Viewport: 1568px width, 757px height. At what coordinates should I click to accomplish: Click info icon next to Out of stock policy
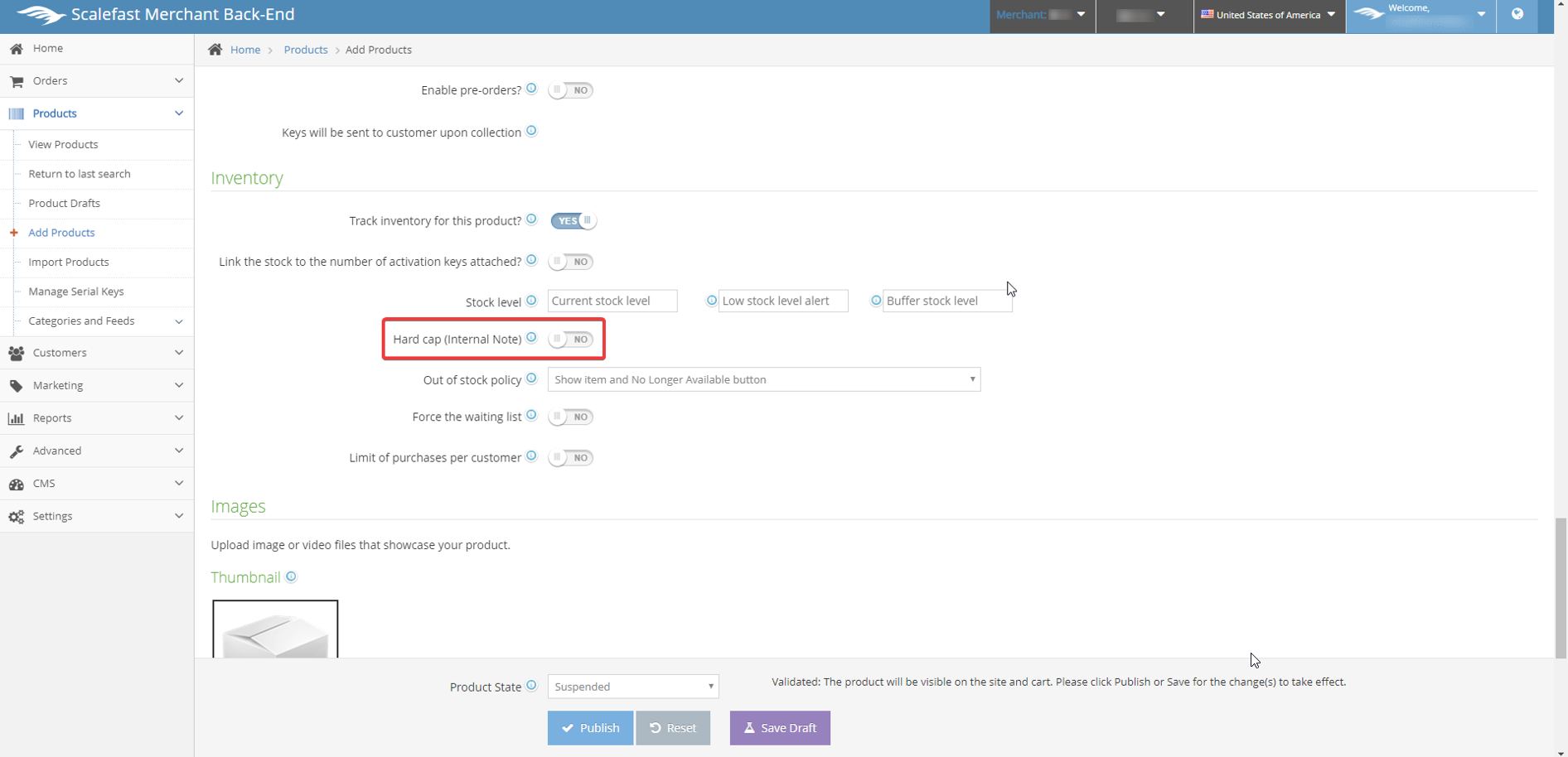[531, 378]
